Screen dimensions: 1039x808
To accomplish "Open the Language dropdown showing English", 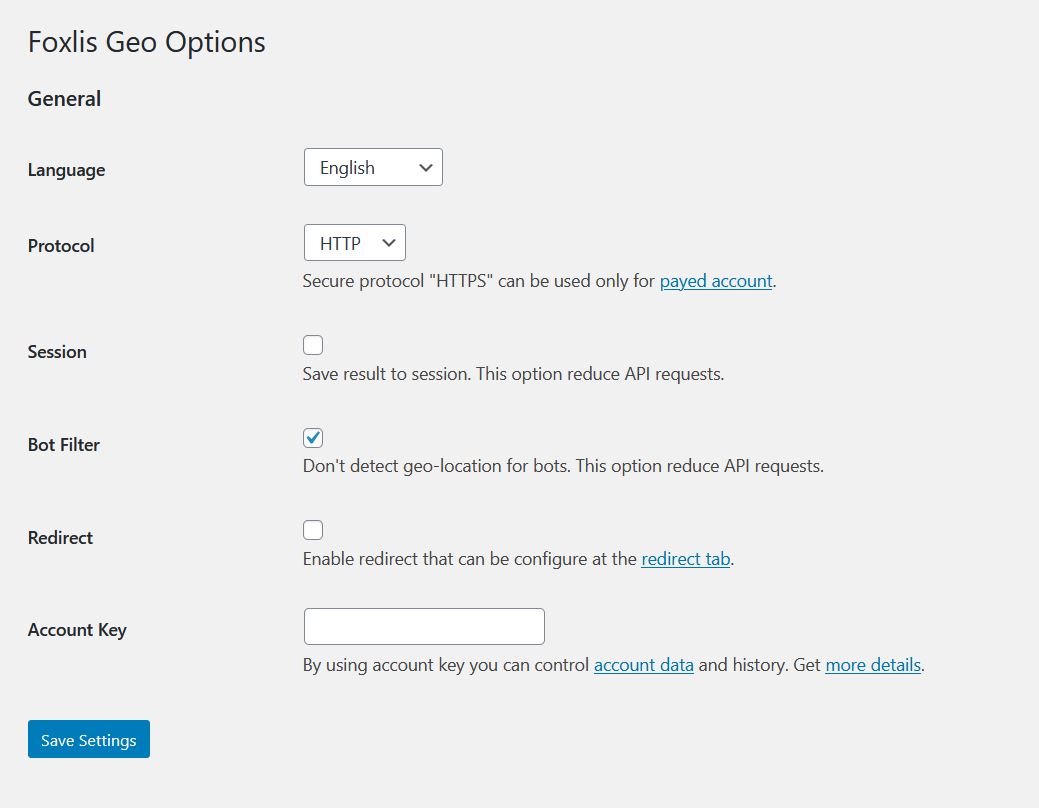I will tap(373, 167).
